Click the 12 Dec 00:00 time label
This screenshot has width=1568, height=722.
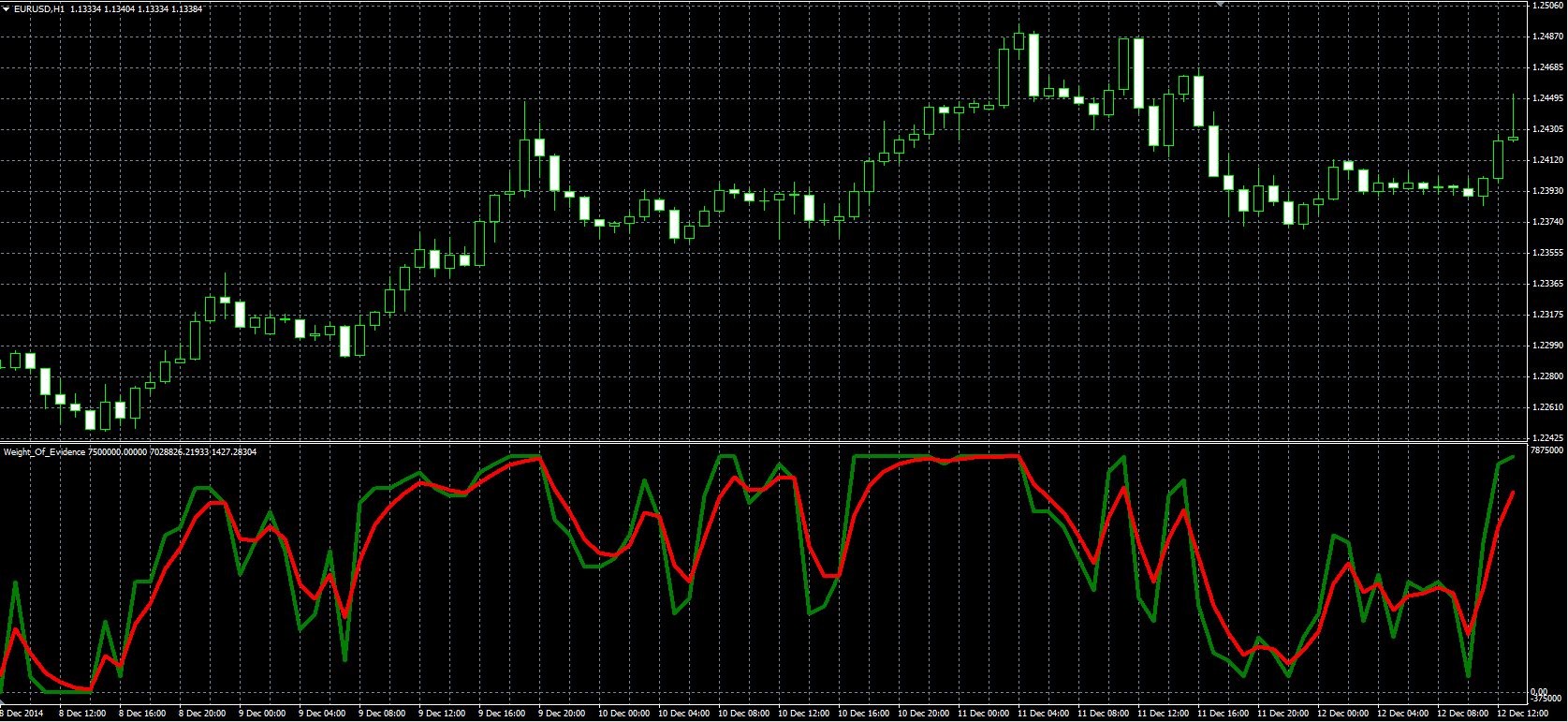(1342, 714)
